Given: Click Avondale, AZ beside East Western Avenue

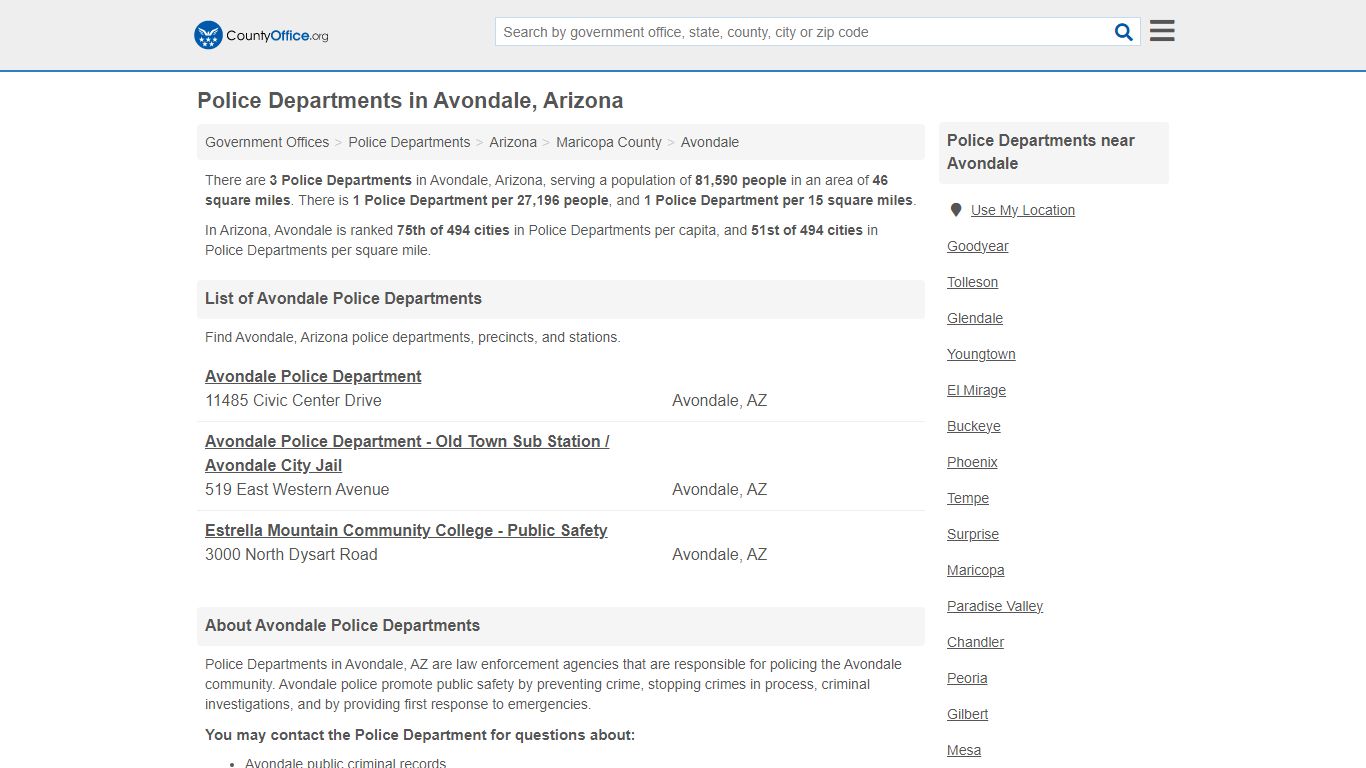Looking at the screenshot, I should coord(720,489).
